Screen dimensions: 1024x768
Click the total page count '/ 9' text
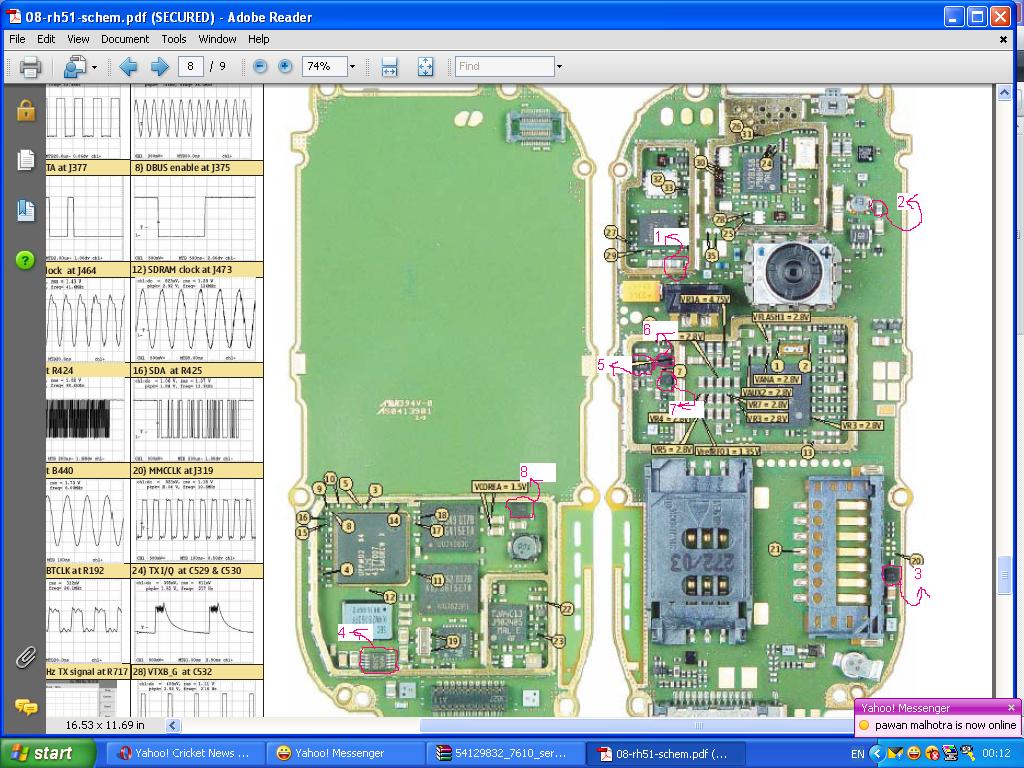click(x=217, y=66)
